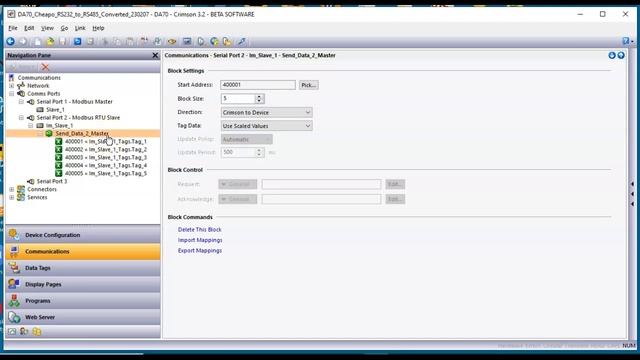Collapse Serial Port 1 - Modbus Master node
The height and width of the screenshot is (360, 640).
click(21, 102)
